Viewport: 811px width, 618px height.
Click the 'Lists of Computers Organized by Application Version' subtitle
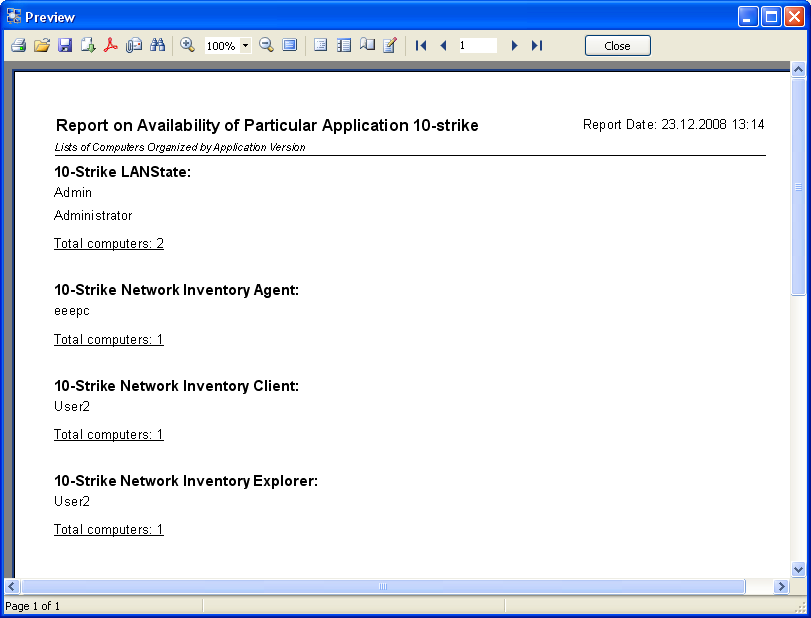point(180,147)
